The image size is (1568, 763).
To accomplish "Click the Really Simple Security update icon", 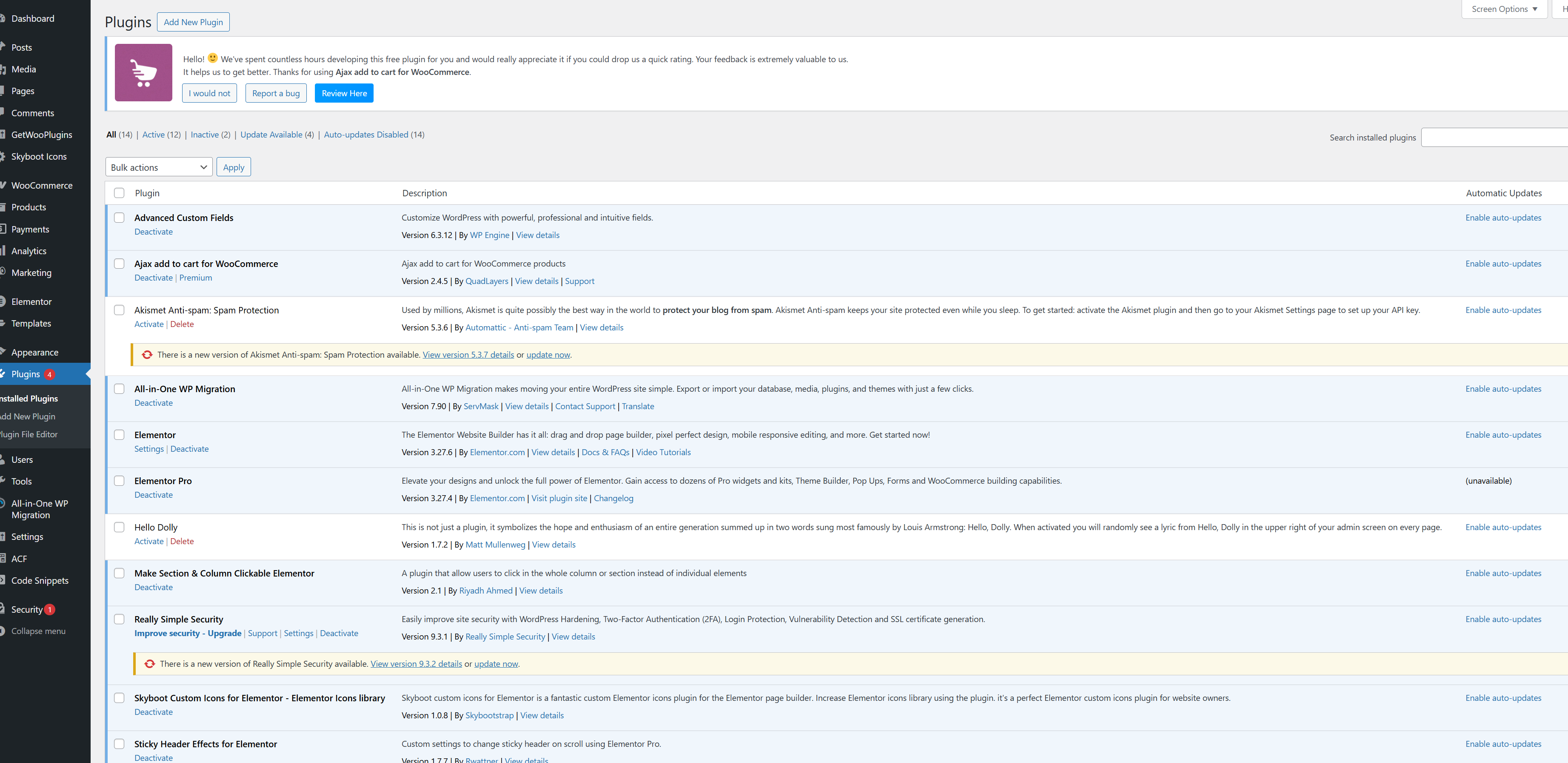I will pos(149,664).
